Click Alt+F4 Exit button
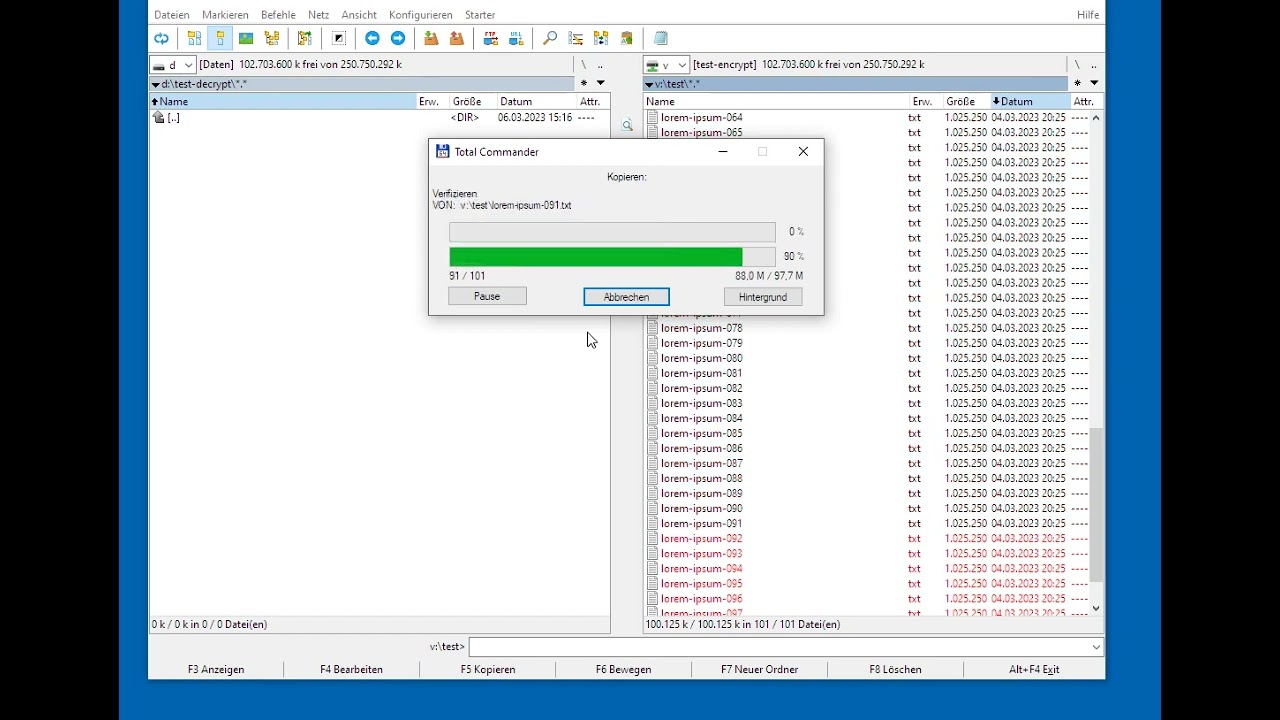This screenshot has height=720, width=1280. click(x=1034, y=670)
